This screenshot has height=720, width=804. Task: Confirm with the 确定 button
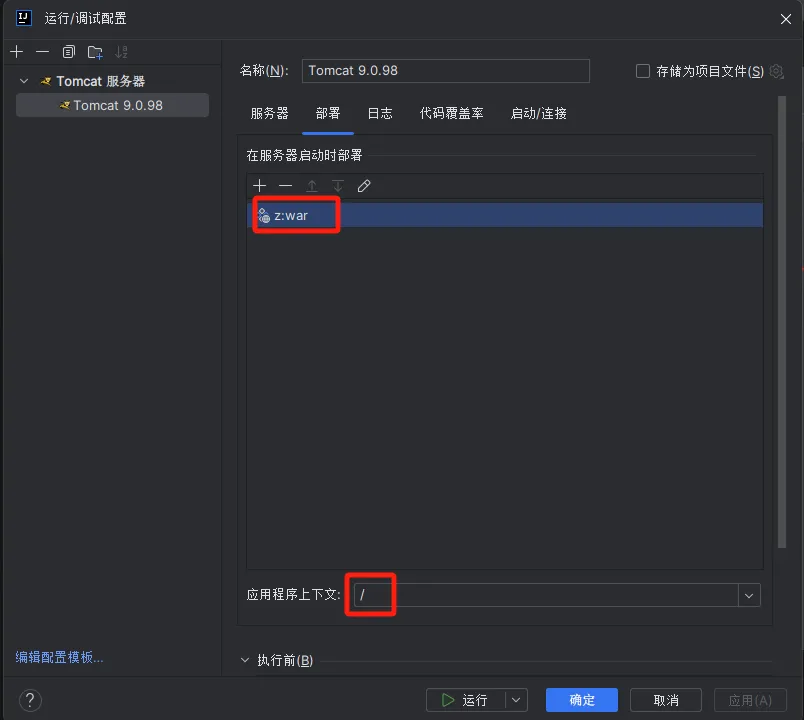(582, 700)
